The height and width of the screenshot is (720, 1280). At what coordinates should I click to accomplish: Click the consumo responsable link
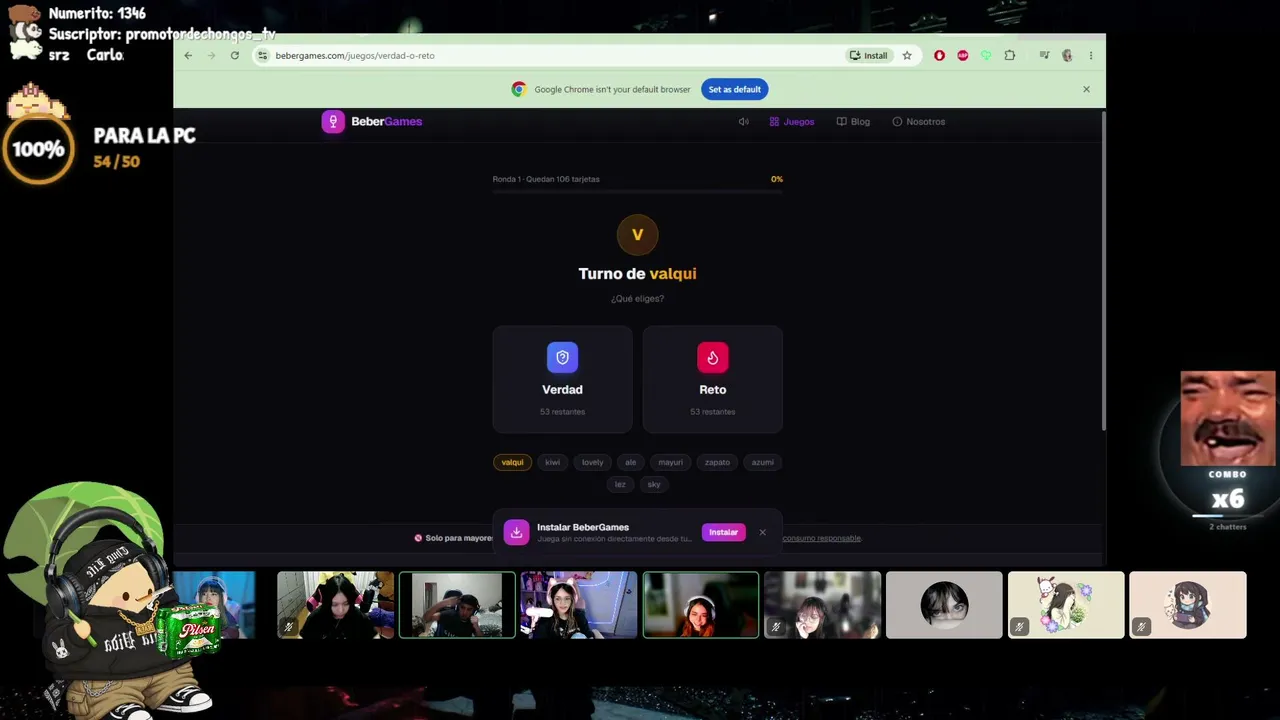[821, 538]
